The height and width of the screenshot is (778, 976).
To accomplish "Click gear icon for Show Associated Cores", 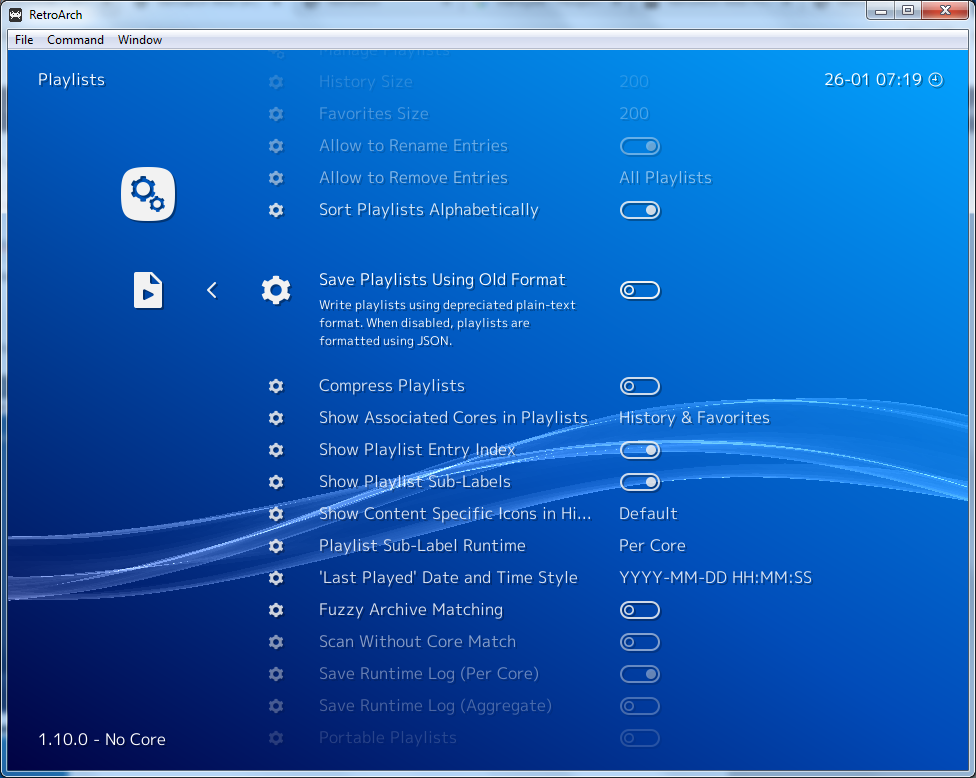I will tap(276, 418).
